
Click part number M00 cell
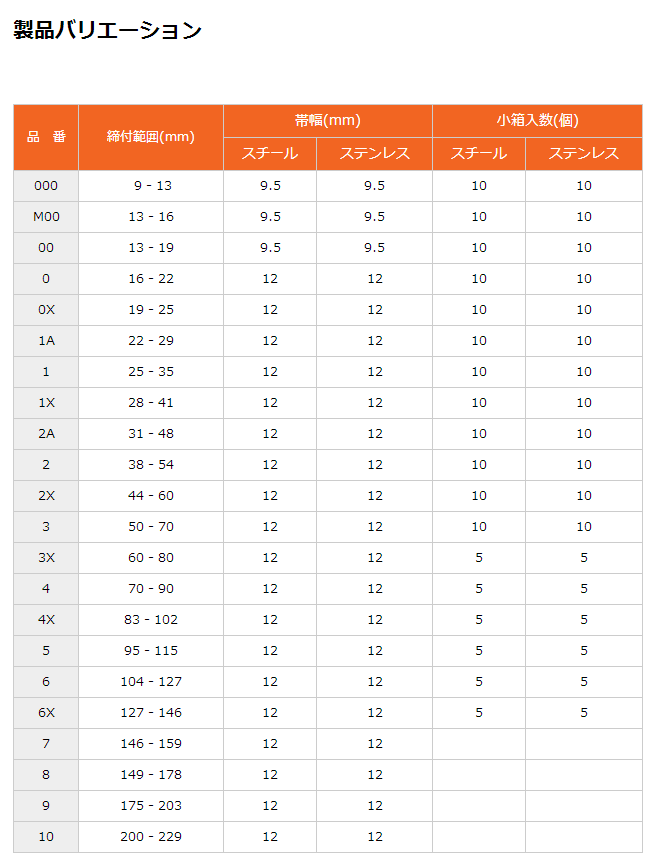(46, 217)
